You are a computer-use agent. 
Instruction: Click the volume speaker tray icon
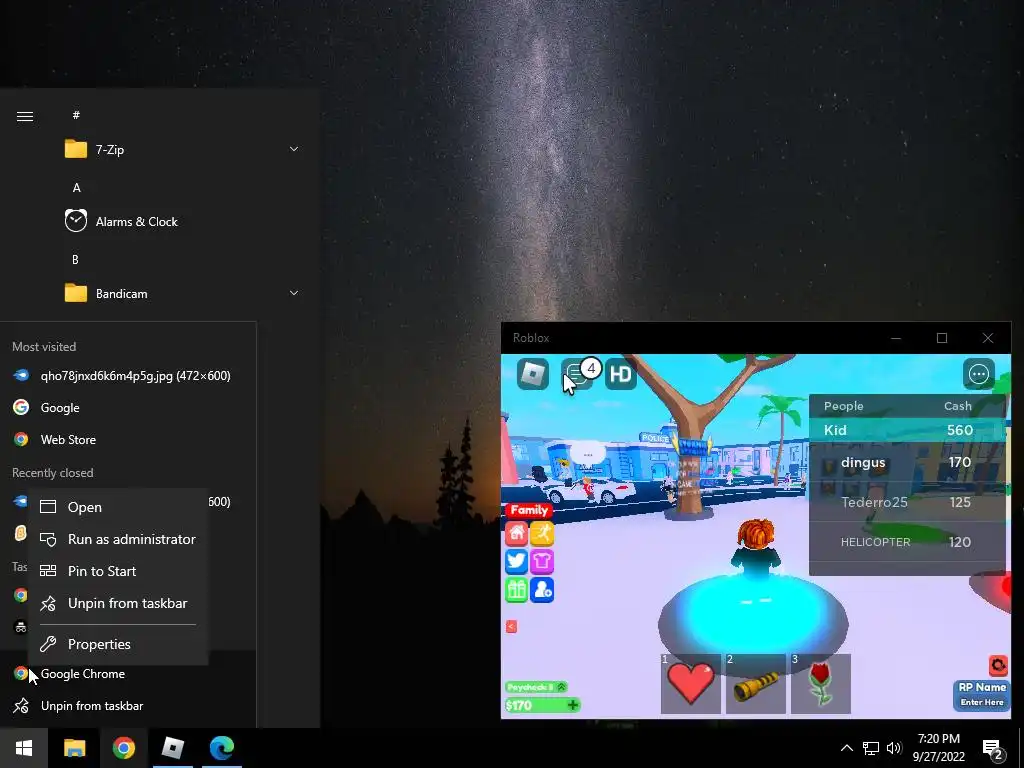[894, 748]
